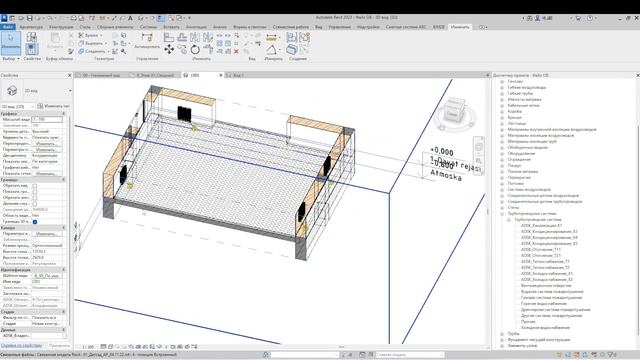Viewport: 640px width, 360px height.
Task: Click 'Изменить...' button beside Показать сетки
Action: click(x=47, y=173)
